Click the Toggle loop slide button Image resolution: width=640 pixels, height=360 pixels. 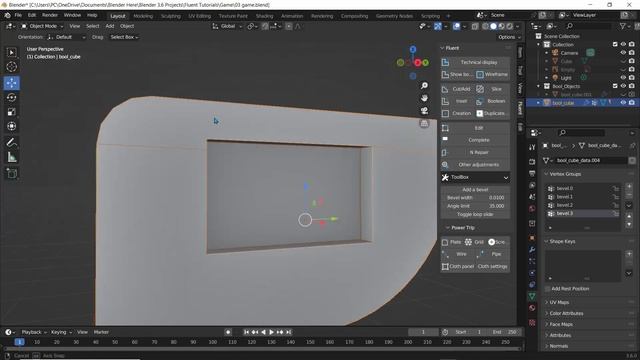[475, 214]
